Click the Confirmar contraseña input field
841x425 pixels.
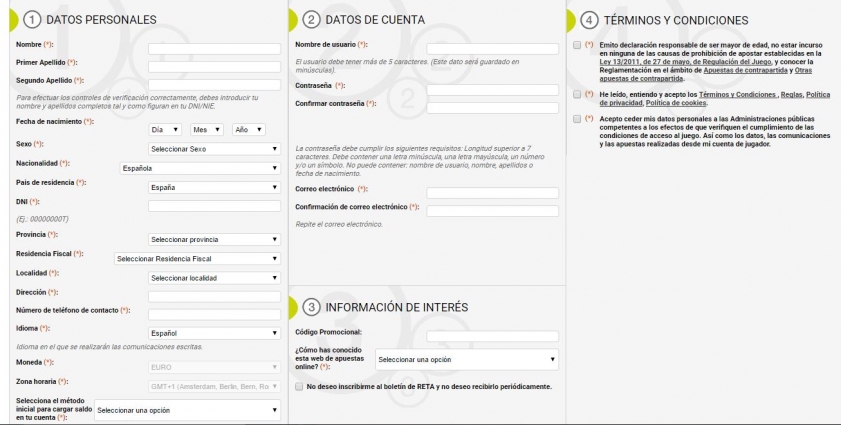click(492, 108)
